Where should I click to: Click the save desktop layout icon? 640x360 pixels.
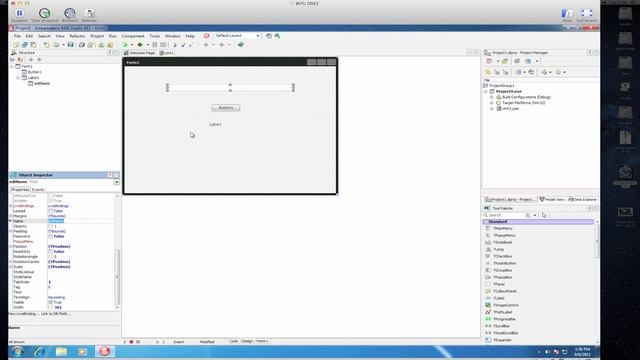269,36
